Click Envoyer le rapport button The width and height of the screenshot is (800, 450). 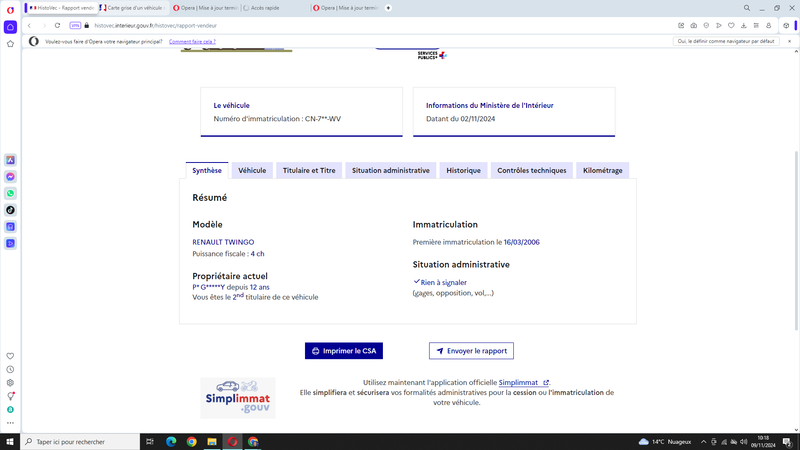(x=471, y=351)
